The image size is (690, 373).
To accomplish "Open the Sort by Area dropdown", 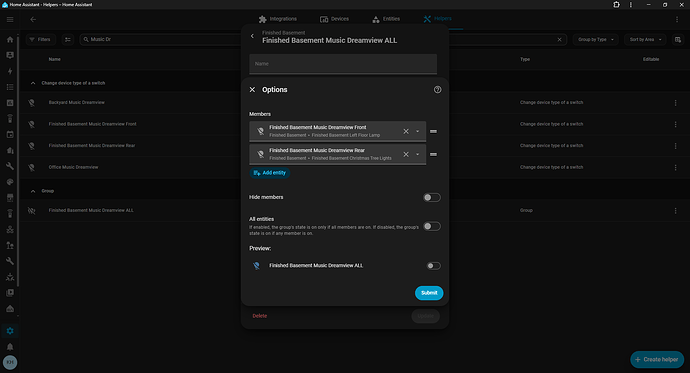I will tap(645, 40).
